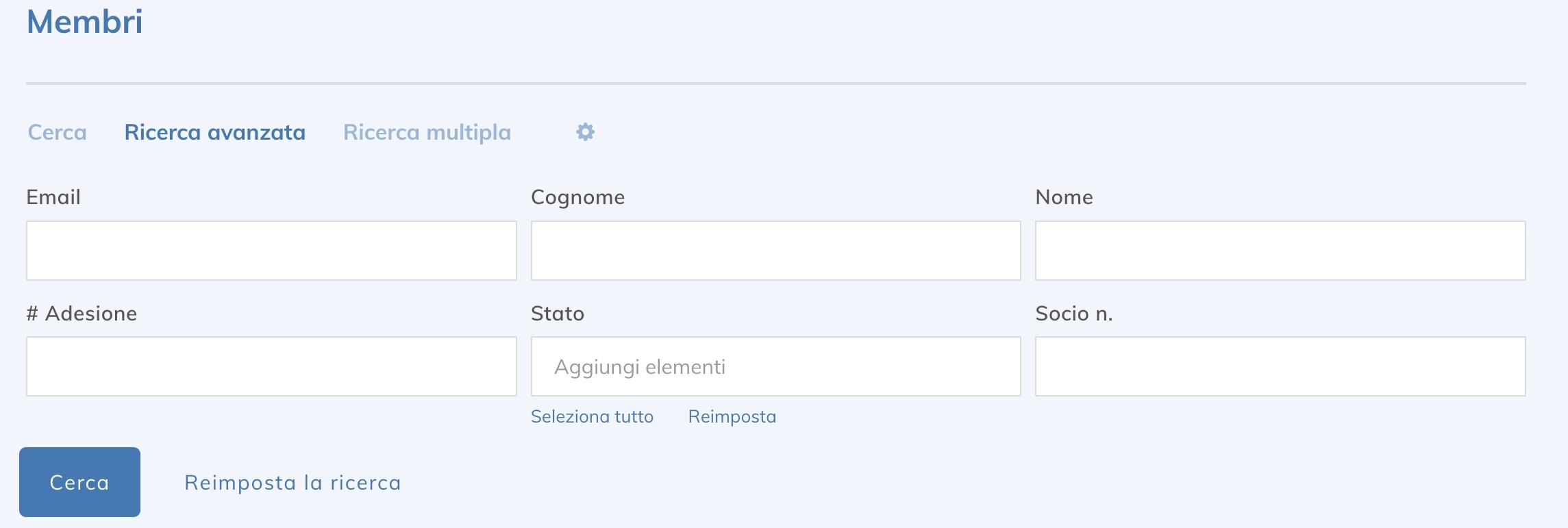Click Reimposta la ricerca to reset search
This screenshot has height=528, width=1568.
[x=292, y=482]
